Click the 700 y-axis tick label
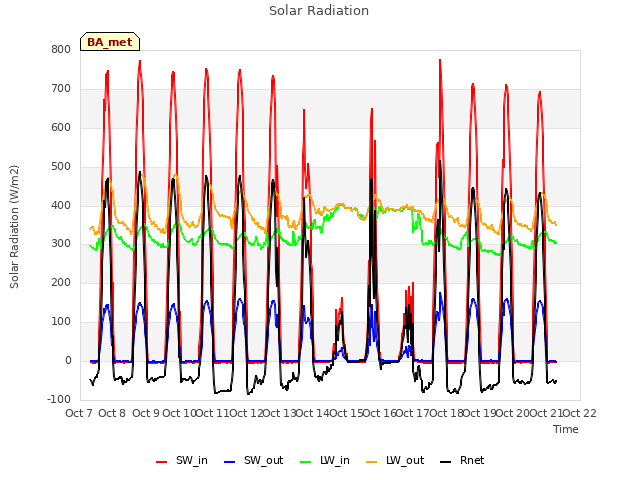This screenshot has height=480, width=640. (61, 89)
